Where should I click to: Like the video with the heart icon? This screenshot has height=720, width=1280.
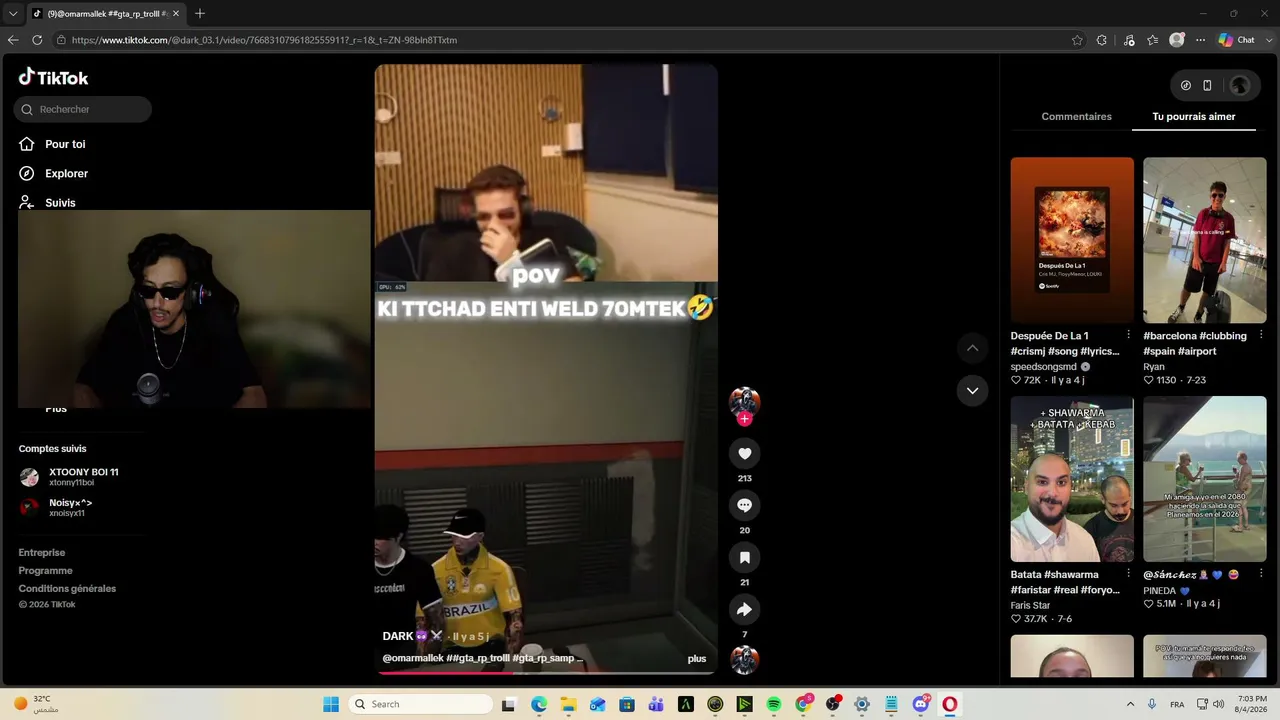coord(744,454)
